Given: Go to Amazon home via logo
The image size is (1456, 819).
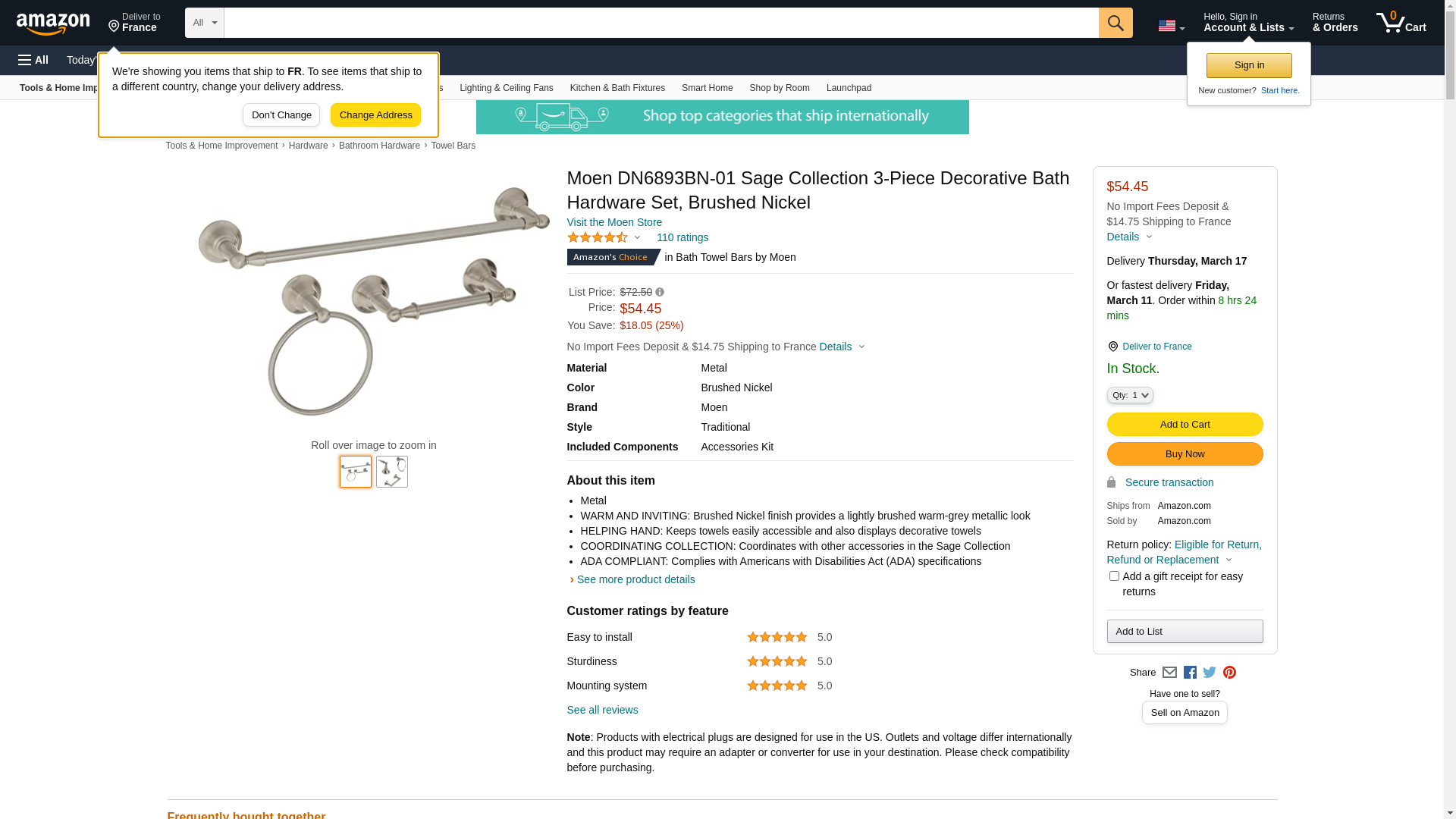Looking at the screenshot, I should tap(53, 24).
